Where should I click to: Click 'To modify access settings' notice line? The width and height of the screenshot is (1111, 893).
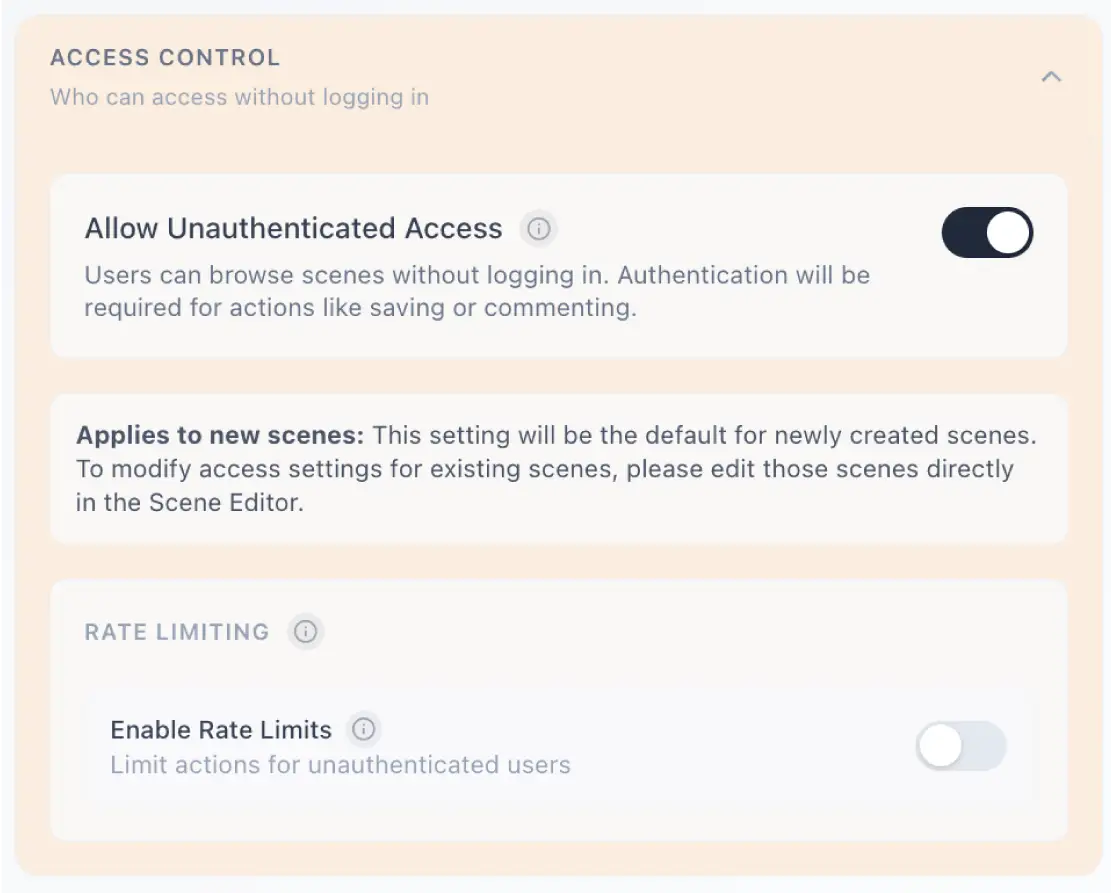545,469
